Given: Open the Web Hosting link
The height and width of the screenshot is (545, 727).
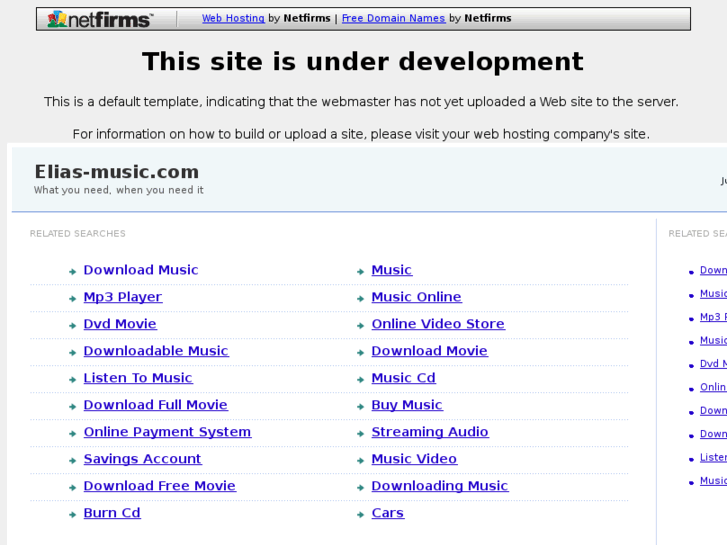Looking at the screenshot, I should (233, 18).
